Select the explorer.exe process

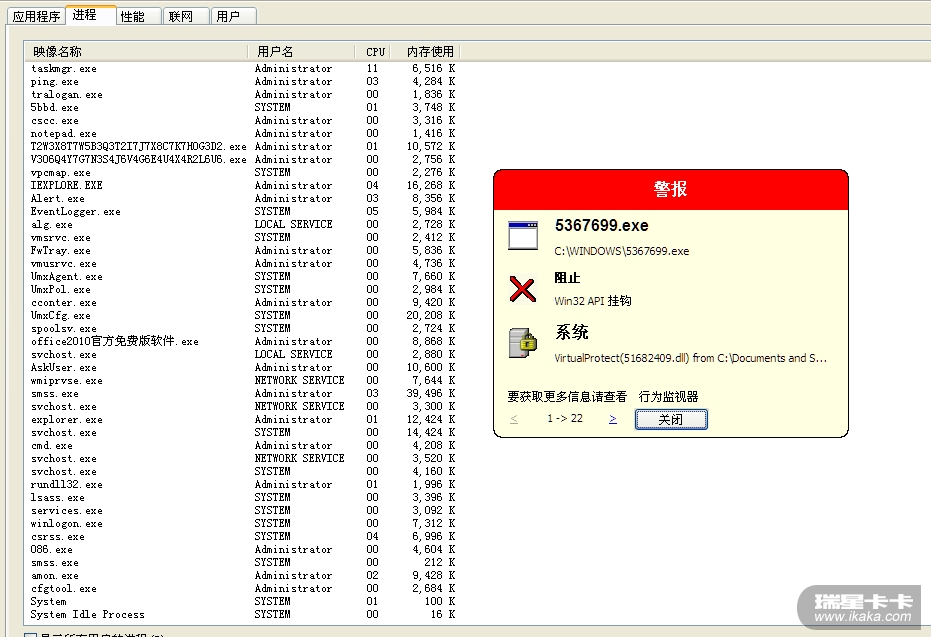(242, 420)
